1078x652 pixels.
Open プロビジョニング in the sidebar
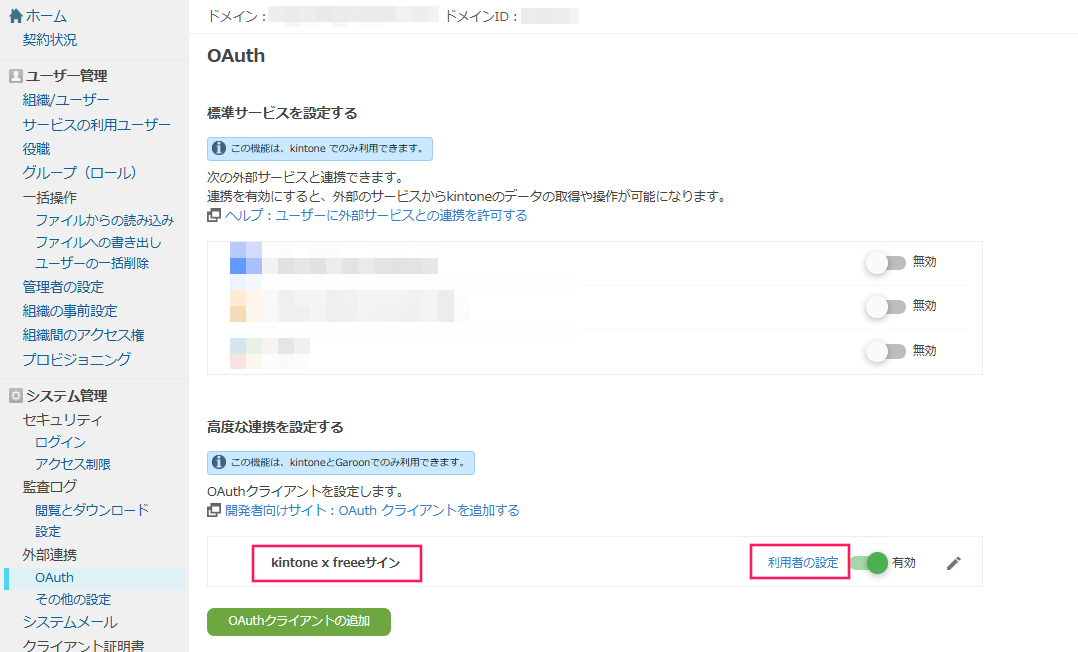(x=76, y=359)
